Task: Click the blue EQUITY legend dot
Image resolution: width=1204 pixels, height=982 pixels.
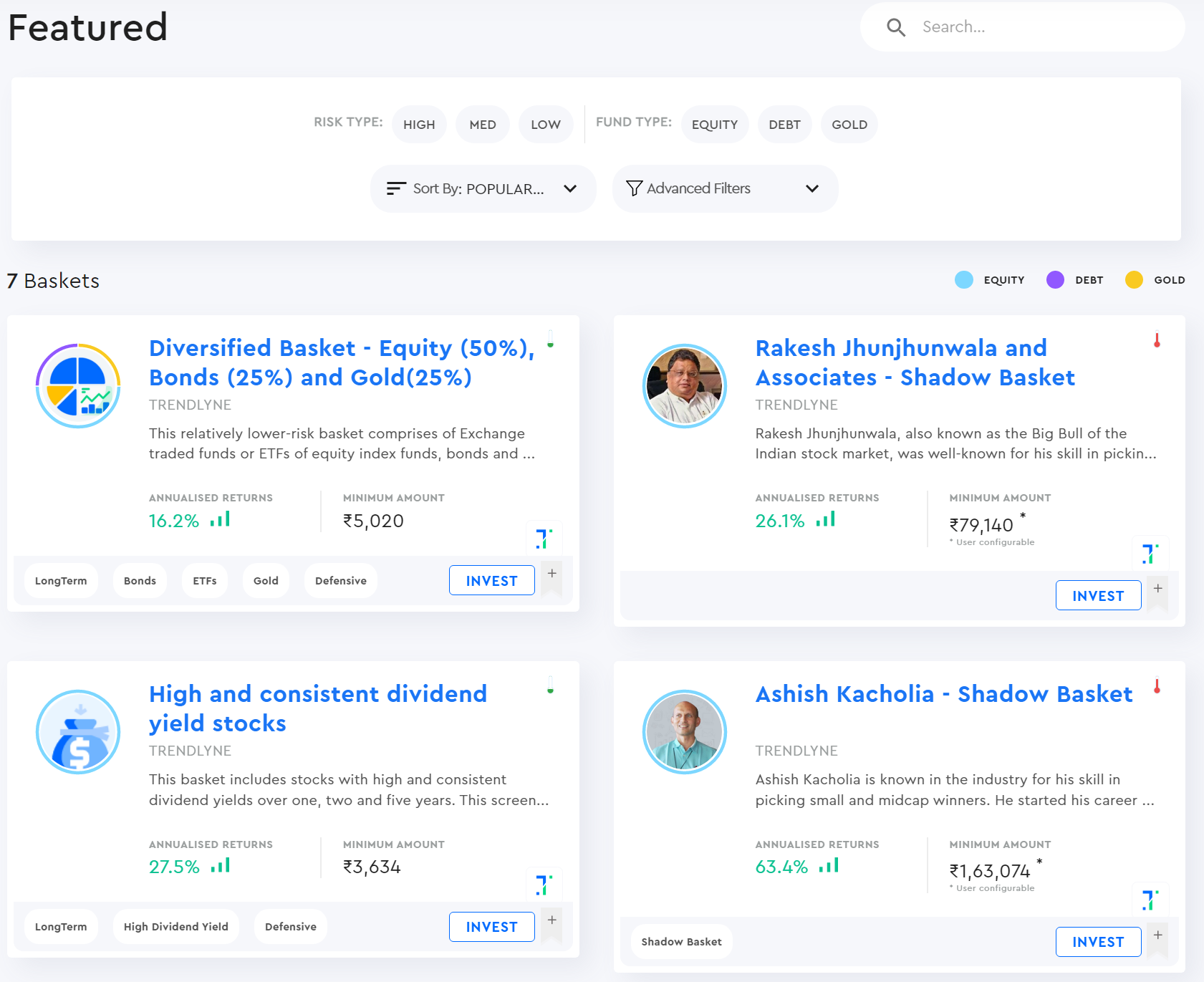Action: [964, 280]
